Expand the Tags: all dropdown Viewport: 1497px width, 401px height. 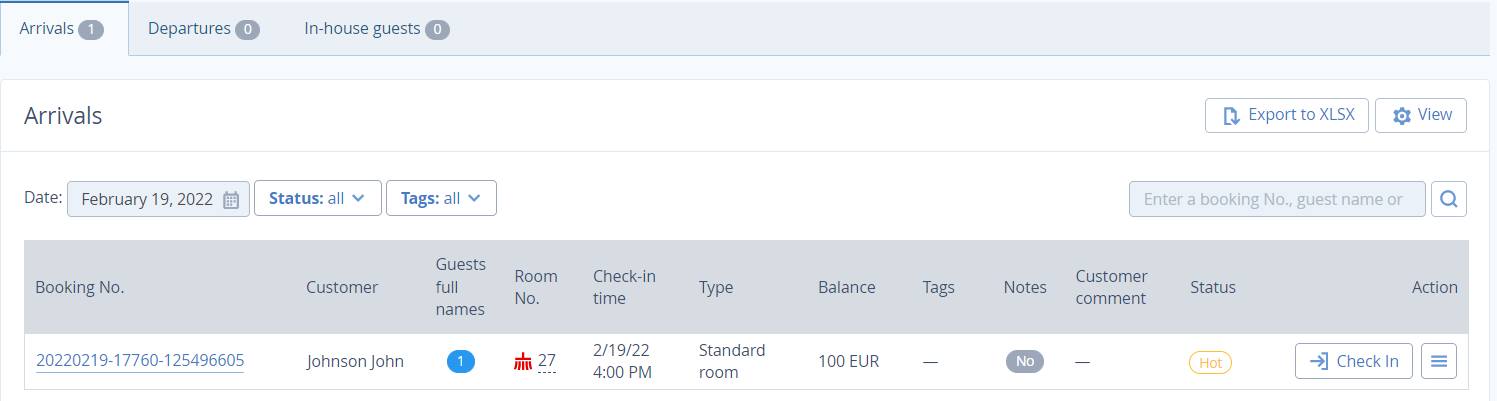click(x=441, y=198)
